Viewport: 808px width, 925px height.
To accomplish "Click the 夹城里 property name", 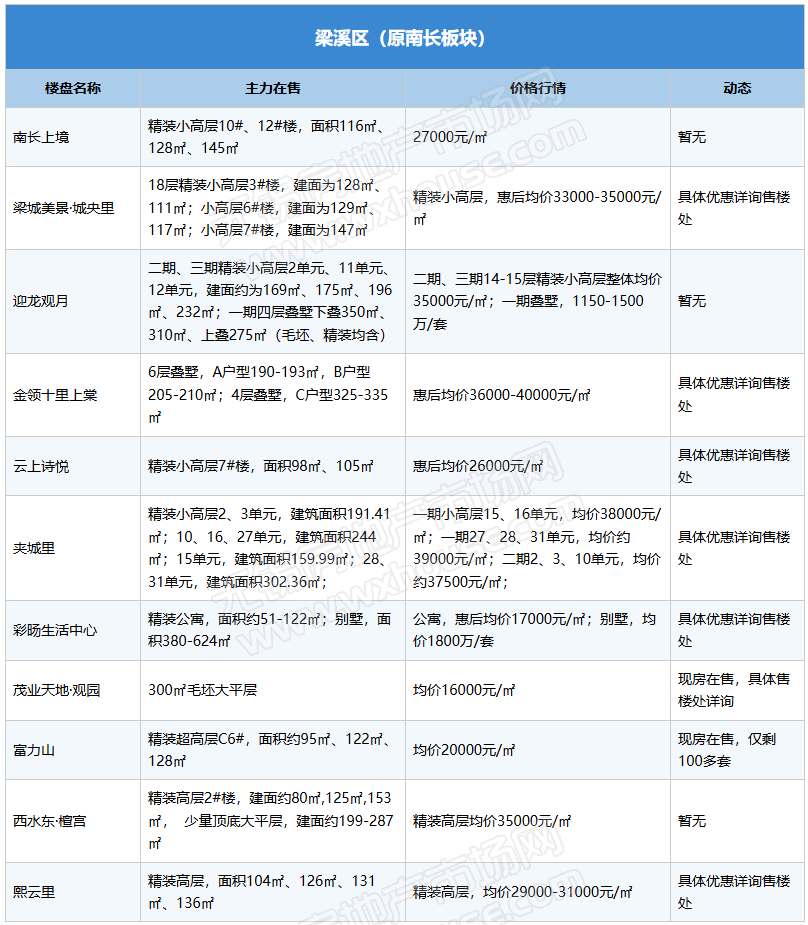I will tap(35, 548).
